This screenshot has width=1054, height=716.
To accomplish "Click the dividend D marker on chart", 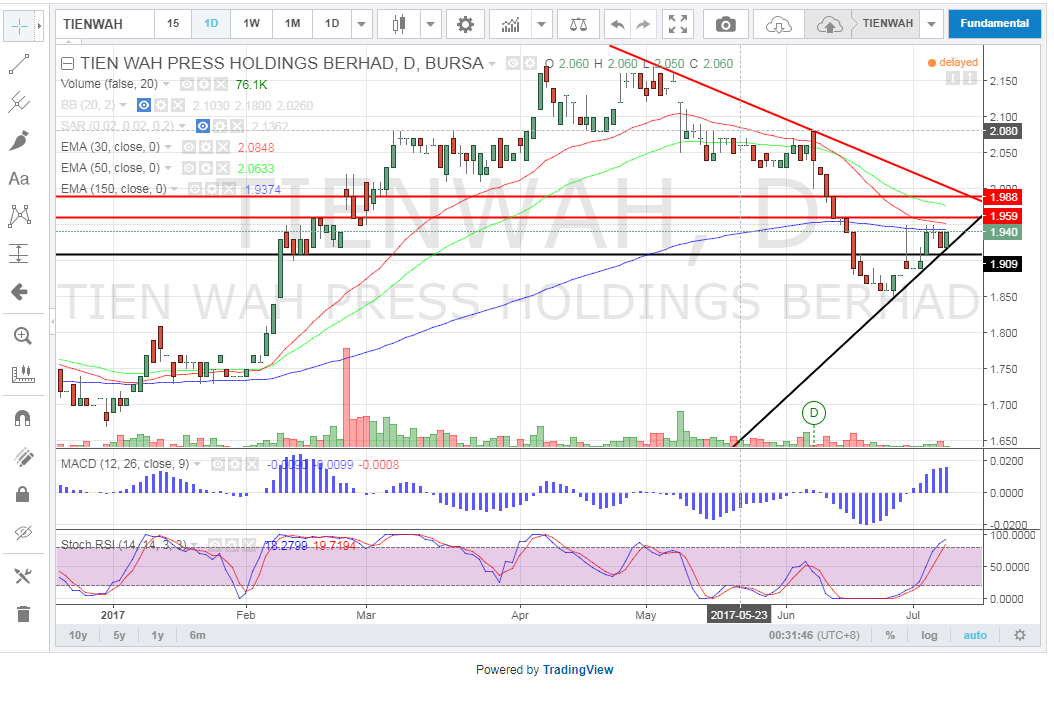I will tap(813, 413).
